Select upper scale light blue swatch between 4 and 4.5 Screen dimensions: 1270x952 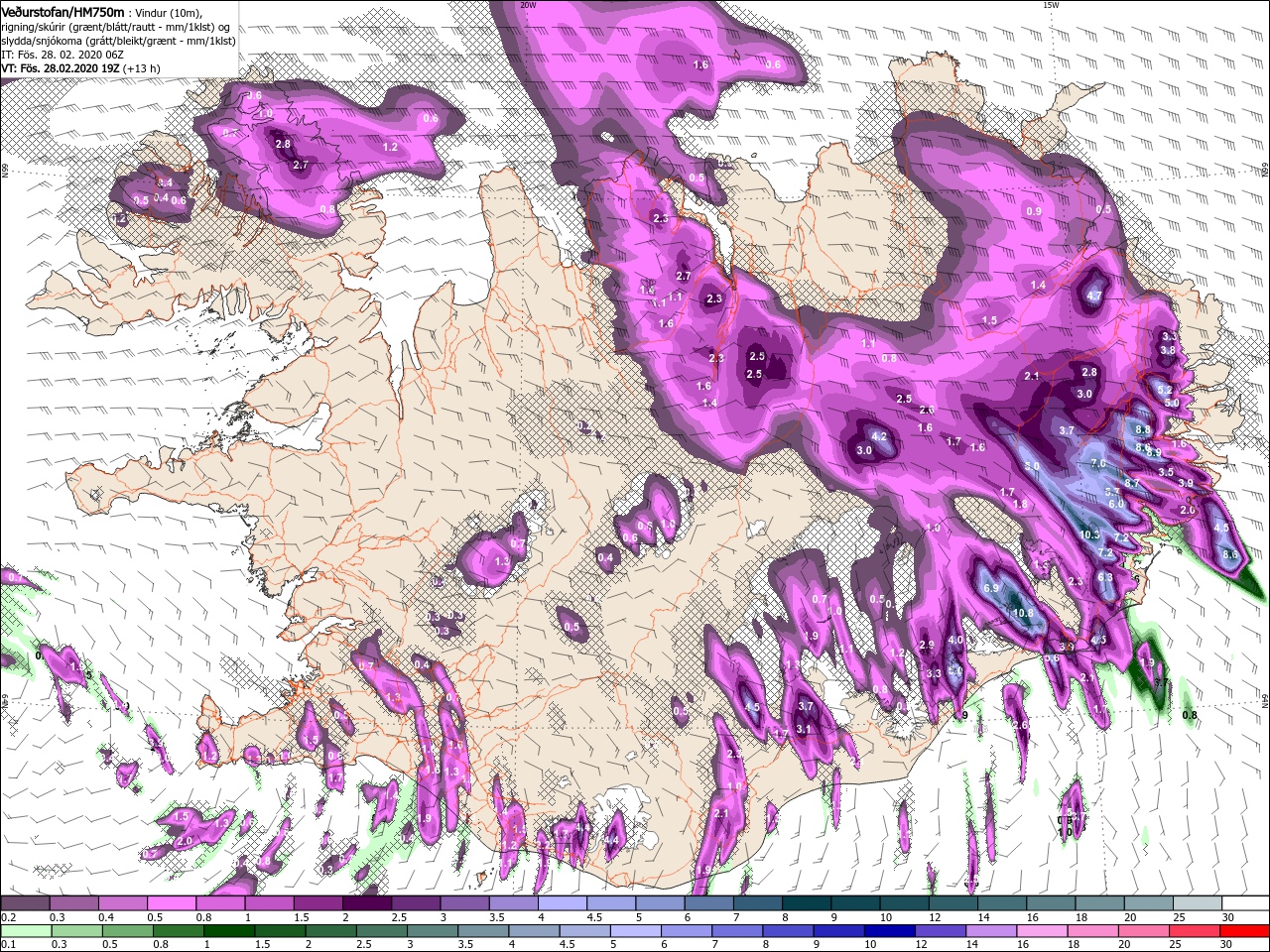pos(561,903)
